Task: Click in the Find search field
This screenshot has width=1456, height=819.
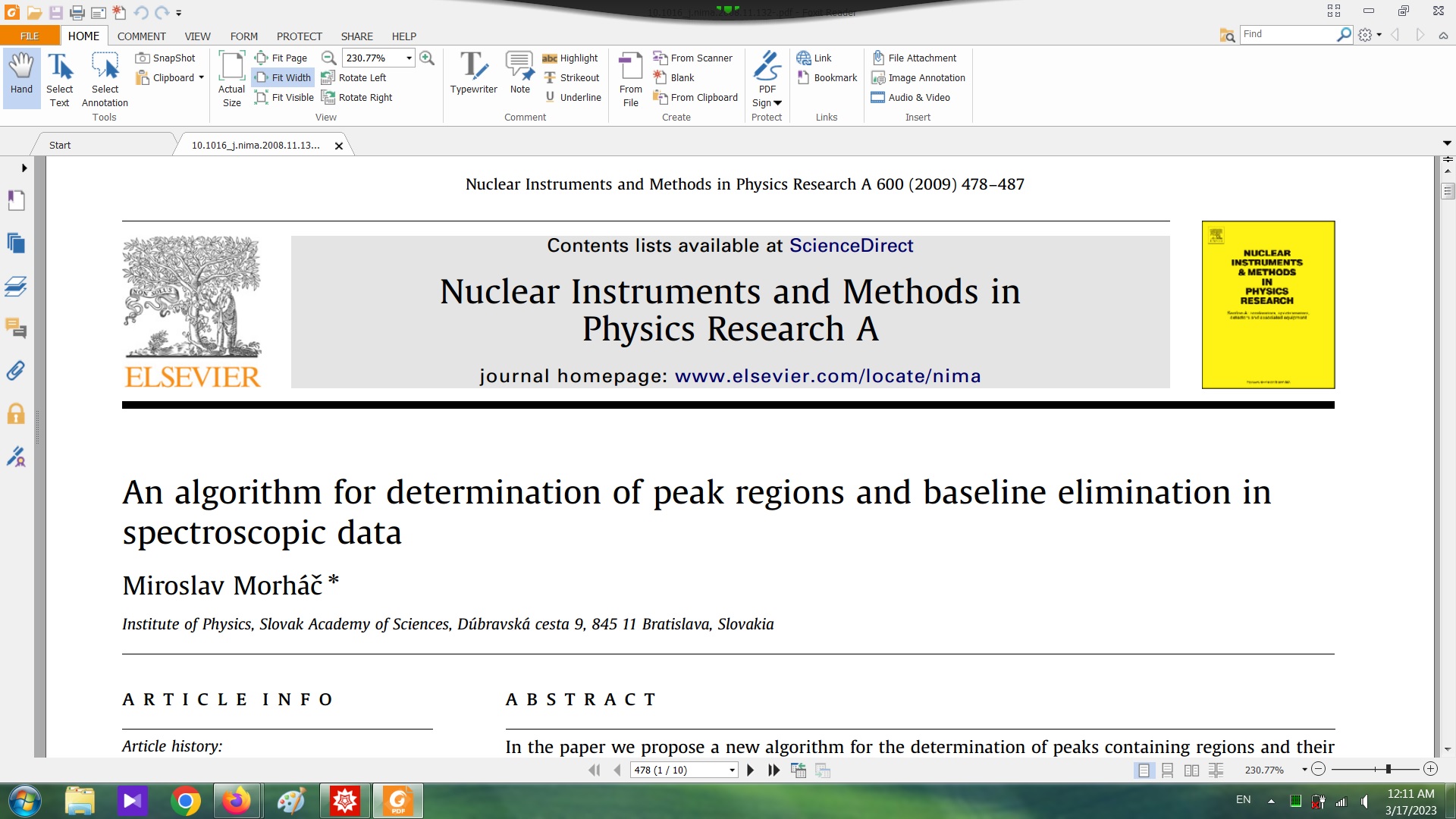Action: point(1288,34)
